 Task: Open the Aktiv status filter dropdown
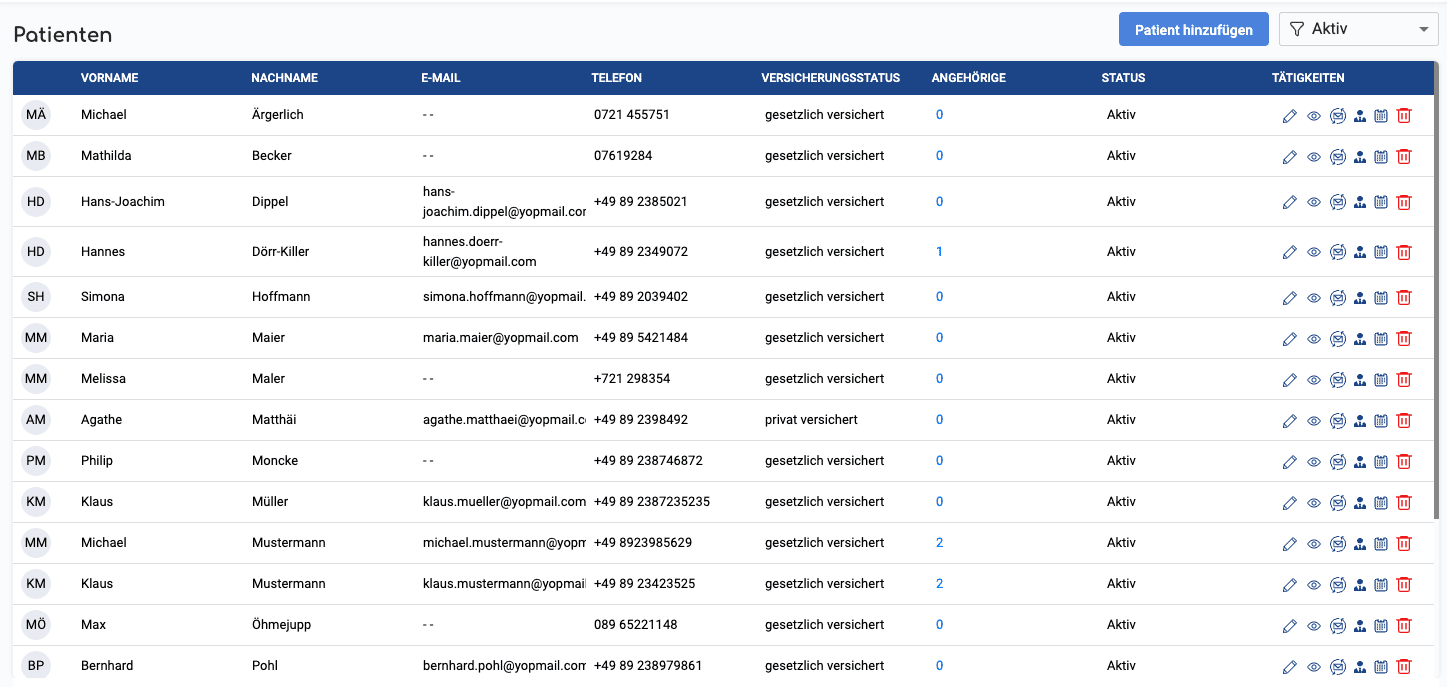click(x=1358, y=29)
